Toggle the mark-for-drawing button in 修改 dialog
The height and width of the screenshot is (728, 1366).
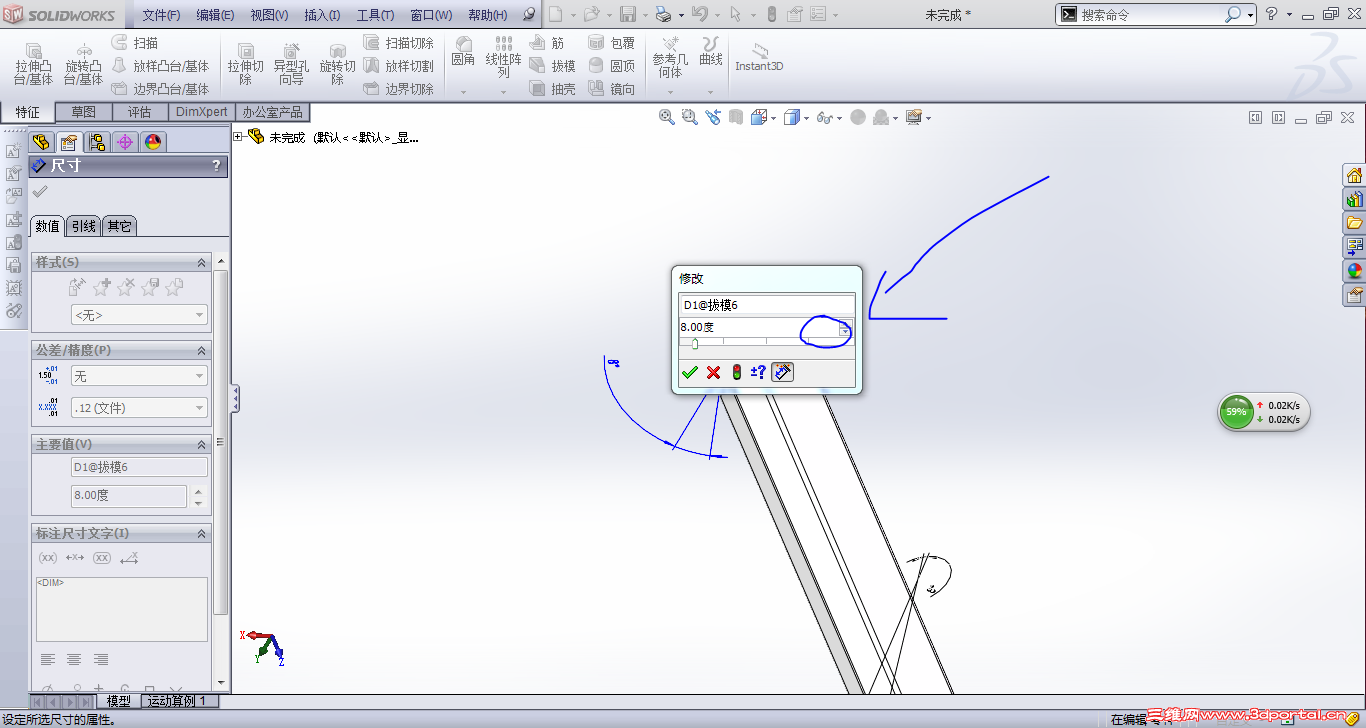783,372
